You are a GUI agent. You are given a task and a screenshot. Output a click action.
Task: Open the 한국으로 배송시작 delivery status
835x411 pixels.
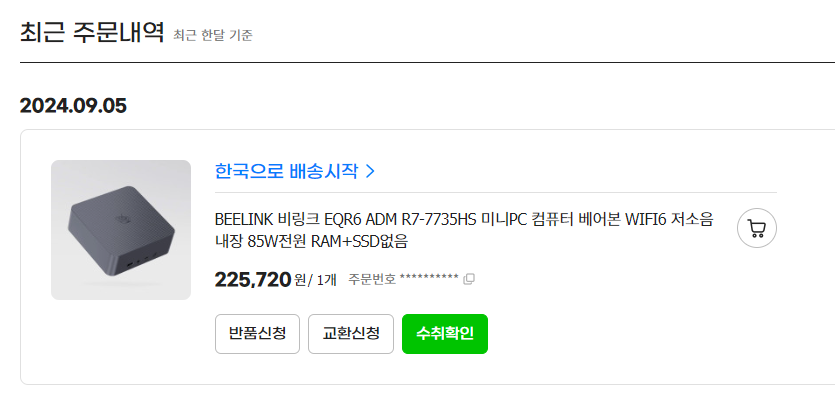point(294,171)
